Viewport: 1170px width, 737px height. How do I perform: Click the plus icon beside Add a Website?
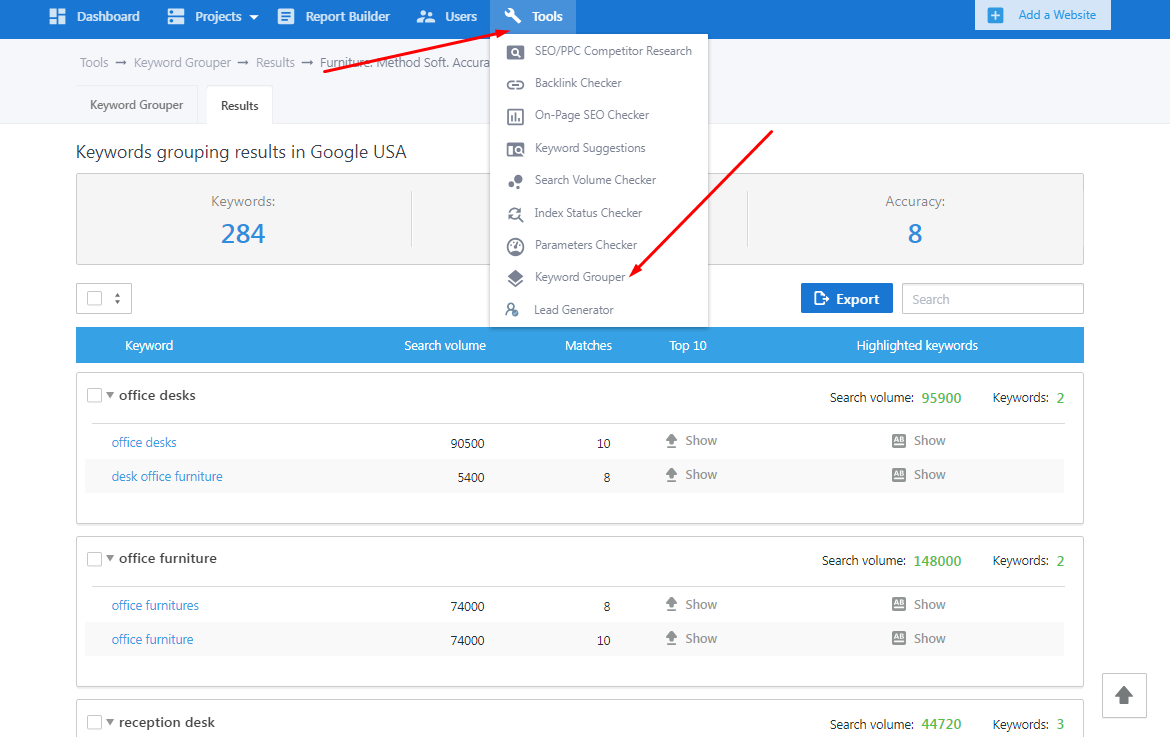pyautogui.click(x=995, y=15)
